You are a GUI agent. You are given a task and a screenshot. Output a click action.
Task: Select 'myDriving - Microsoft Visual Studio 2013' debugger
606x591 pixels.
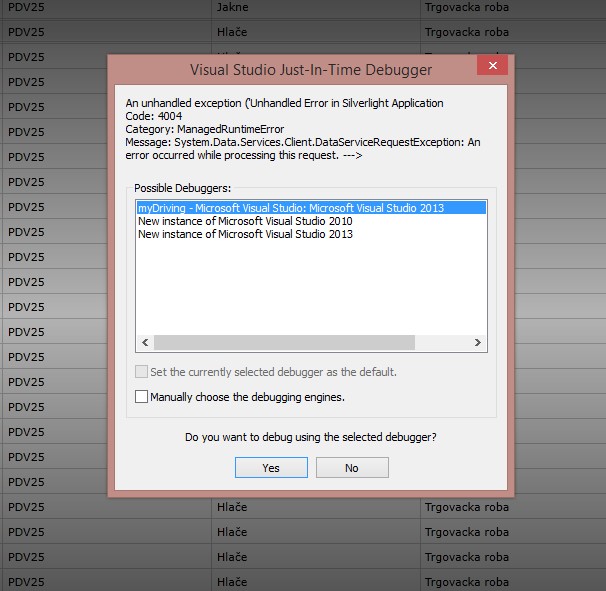pyautogui.click(x=312, y=208)
